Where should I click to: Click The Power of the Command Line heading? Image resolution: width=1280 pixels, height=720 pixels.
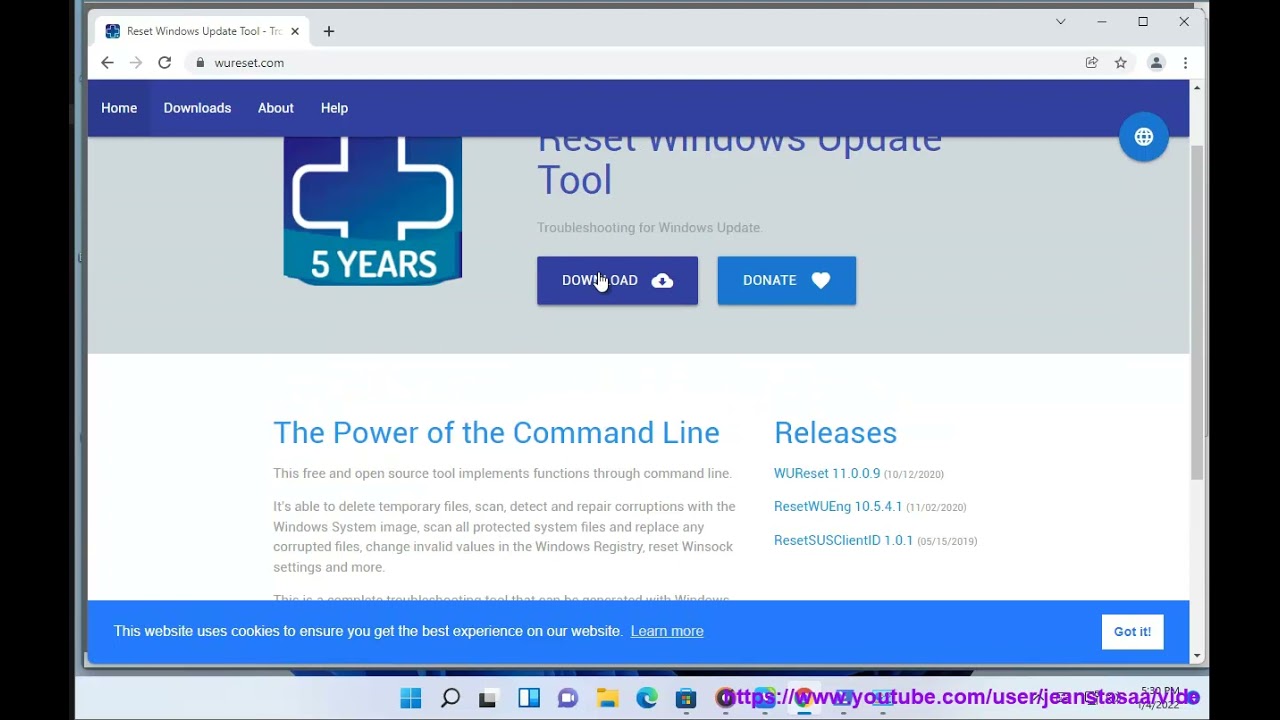pyautogui.click(x=496, y=433)
